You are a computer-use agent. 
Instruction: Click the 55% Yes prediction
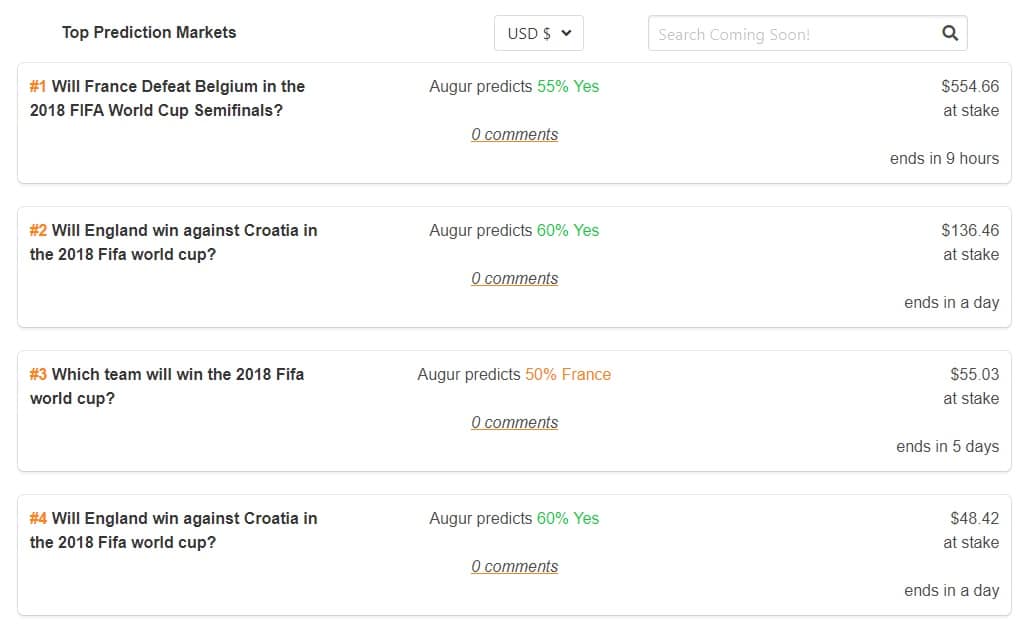point(568,86)
